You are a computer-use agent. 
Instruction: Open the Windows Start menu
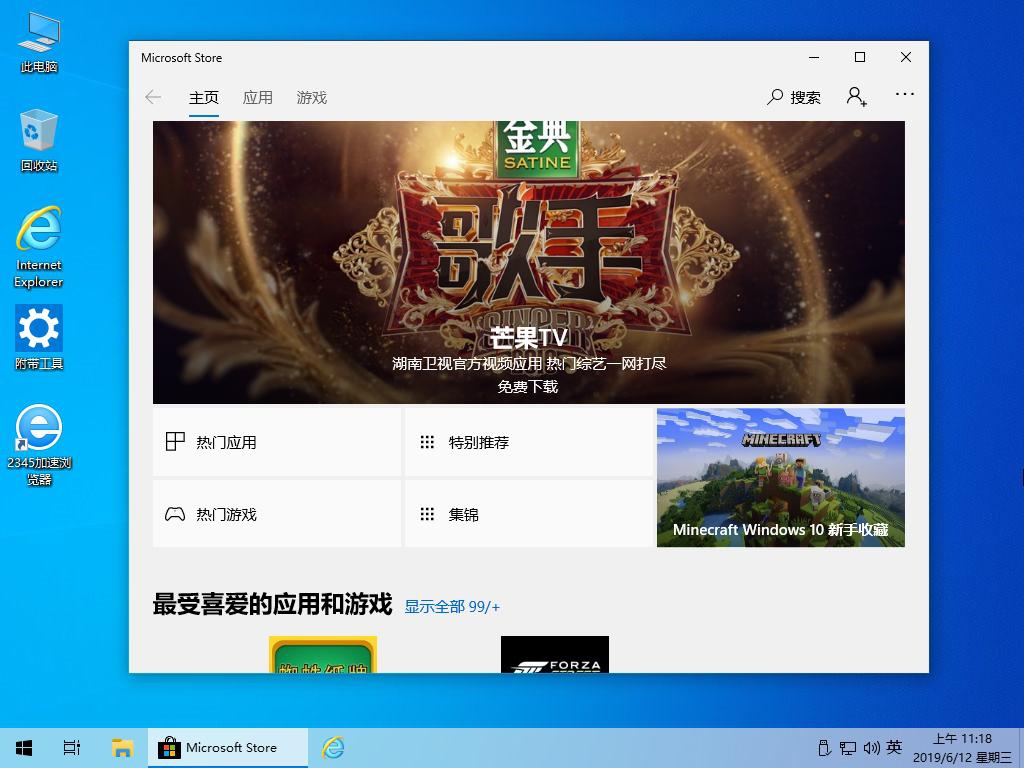pyautogui.click(x=24, y=748)
